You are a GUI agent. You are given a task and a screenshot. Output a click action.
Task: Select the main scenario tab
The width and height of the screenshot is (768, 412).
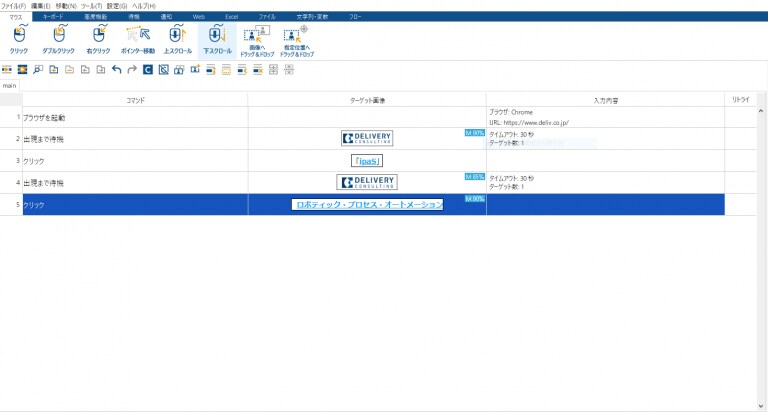10,85
